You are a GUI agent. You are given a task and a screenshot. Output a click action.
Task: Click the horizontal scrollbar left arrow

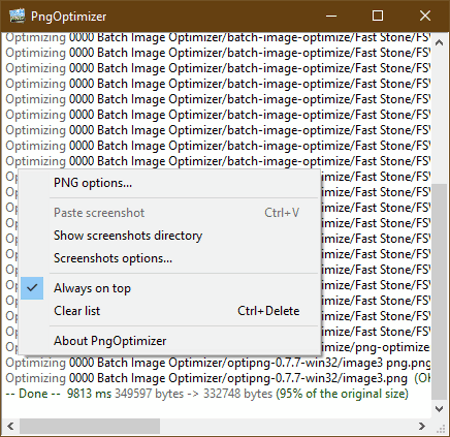(x=10, y=426)
